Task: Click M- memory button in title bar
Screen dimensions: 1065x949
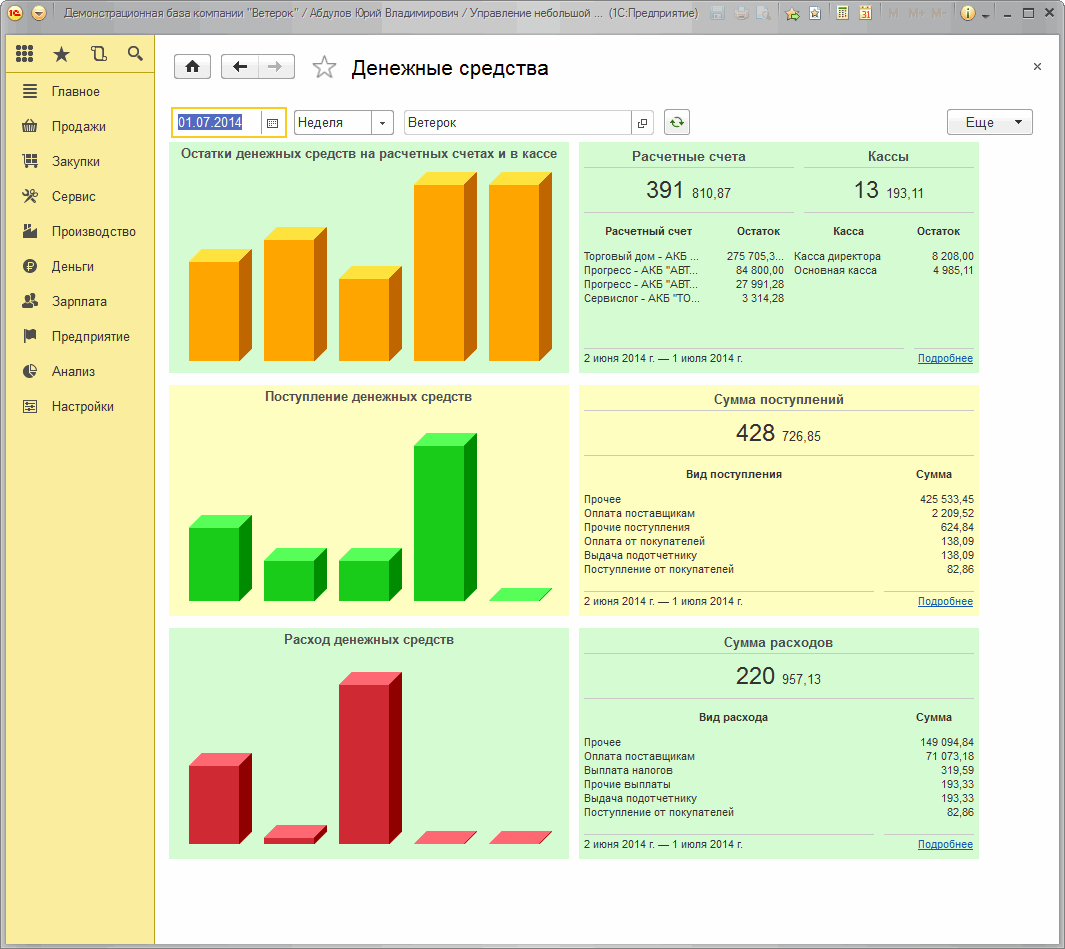Action: click(x=939, y=14)
